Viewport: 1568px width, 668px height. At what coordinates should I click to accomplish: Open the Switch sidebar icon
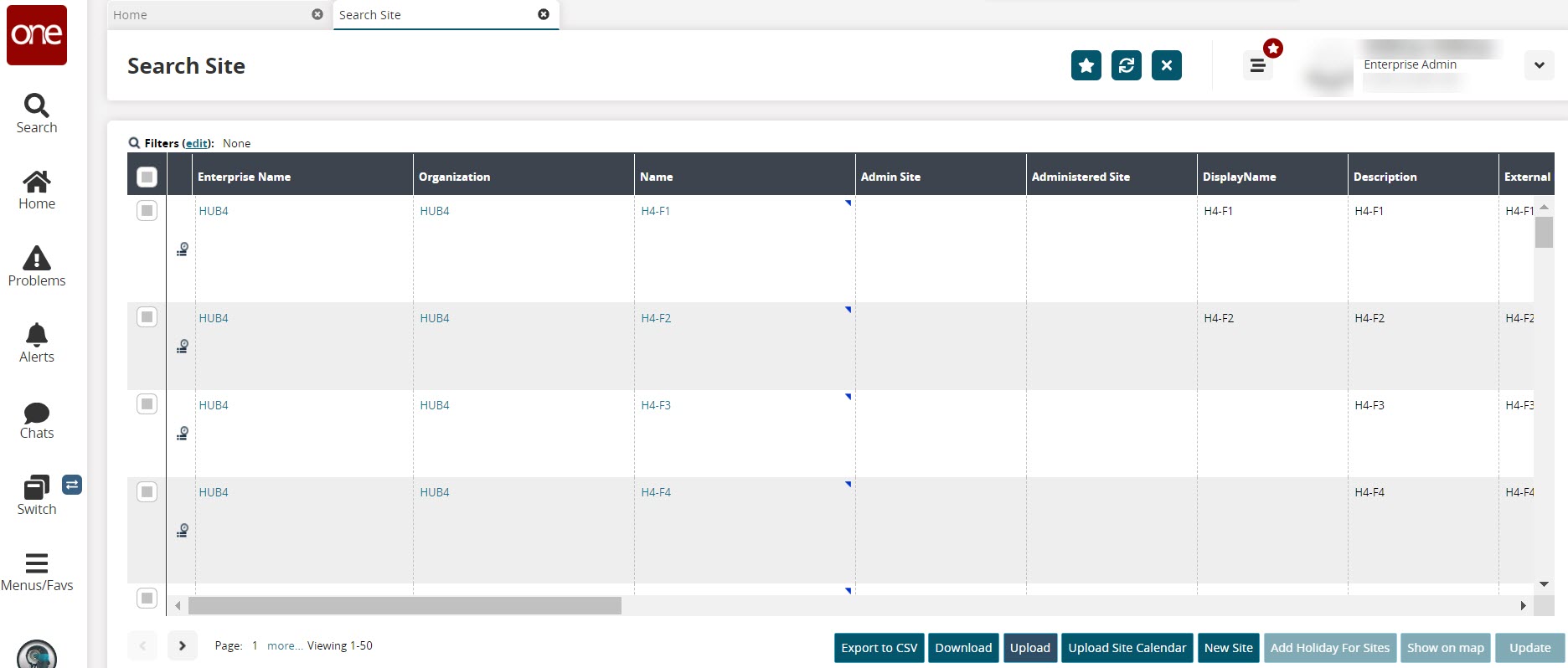click(x=37, y=496)
